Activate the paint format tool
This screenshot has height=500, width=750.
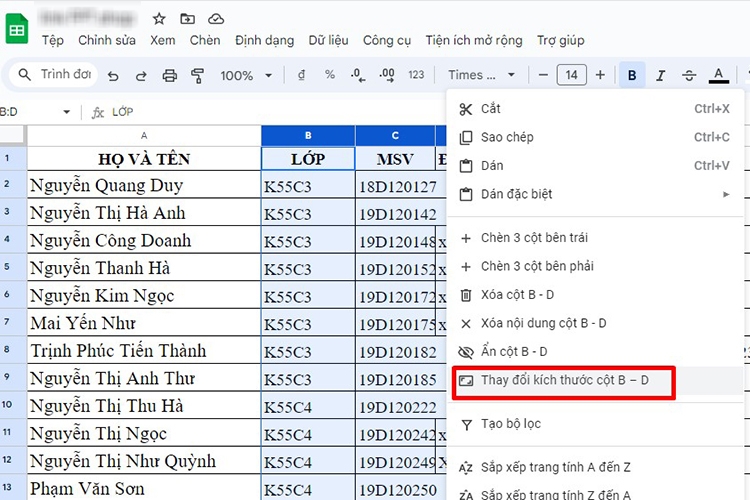coord(197,75)
